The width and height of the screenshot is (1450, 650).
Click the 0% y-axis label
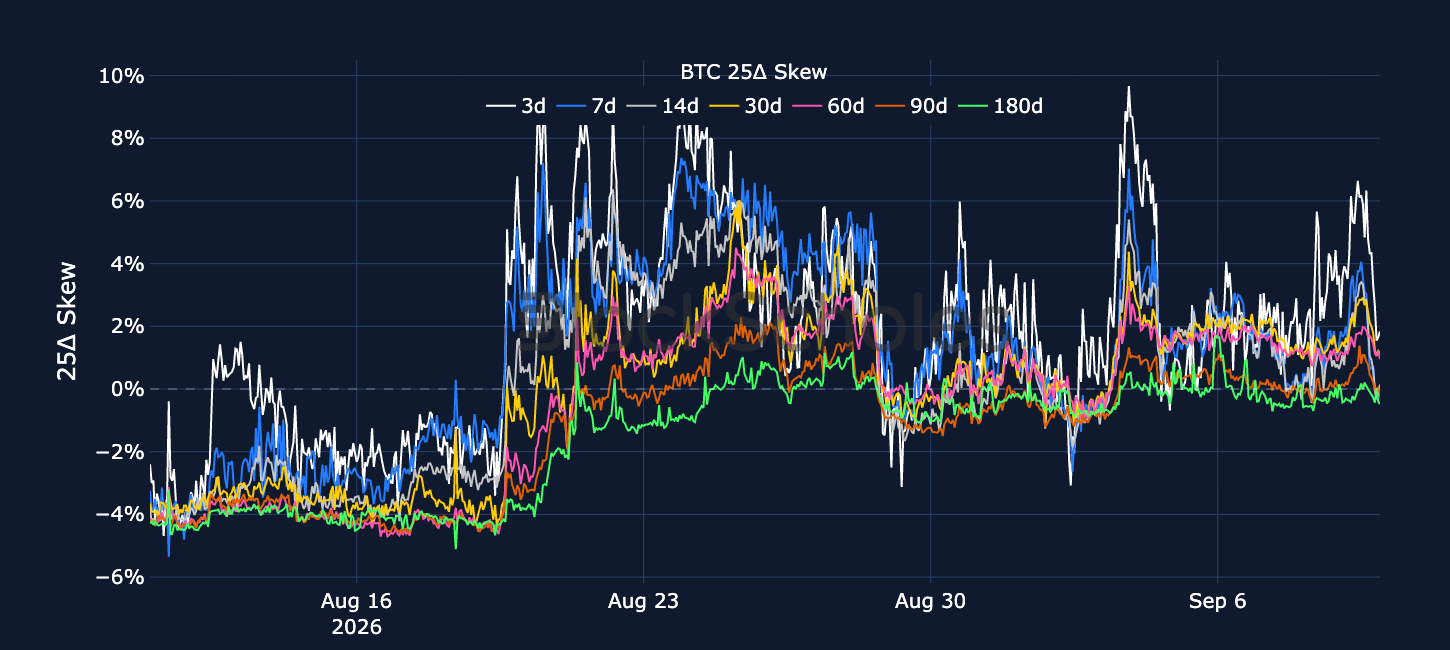(x=127, y=389)
